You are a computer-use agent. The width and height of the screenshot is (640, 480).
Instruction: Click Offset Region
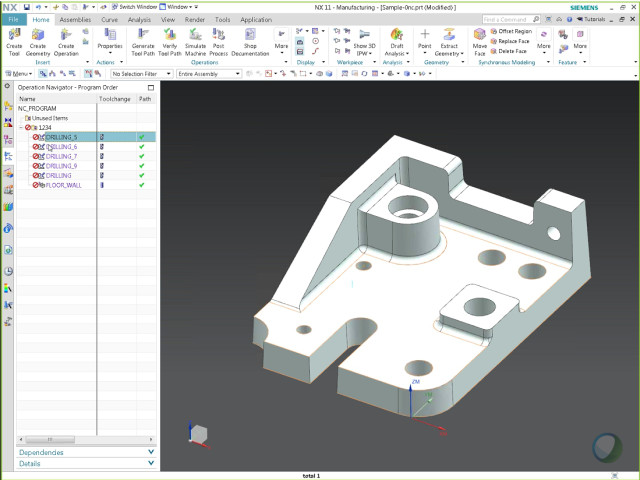click(511, 31)
